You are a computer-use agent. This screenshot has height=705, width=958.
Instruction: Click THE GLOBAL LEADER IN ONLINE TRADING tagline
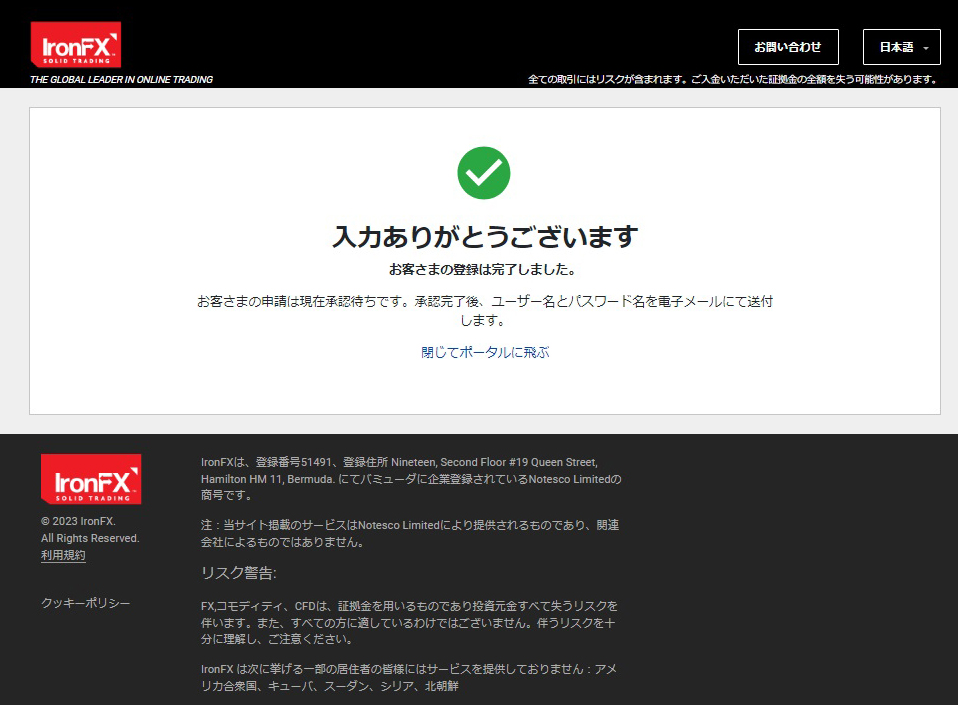[122, 79]
